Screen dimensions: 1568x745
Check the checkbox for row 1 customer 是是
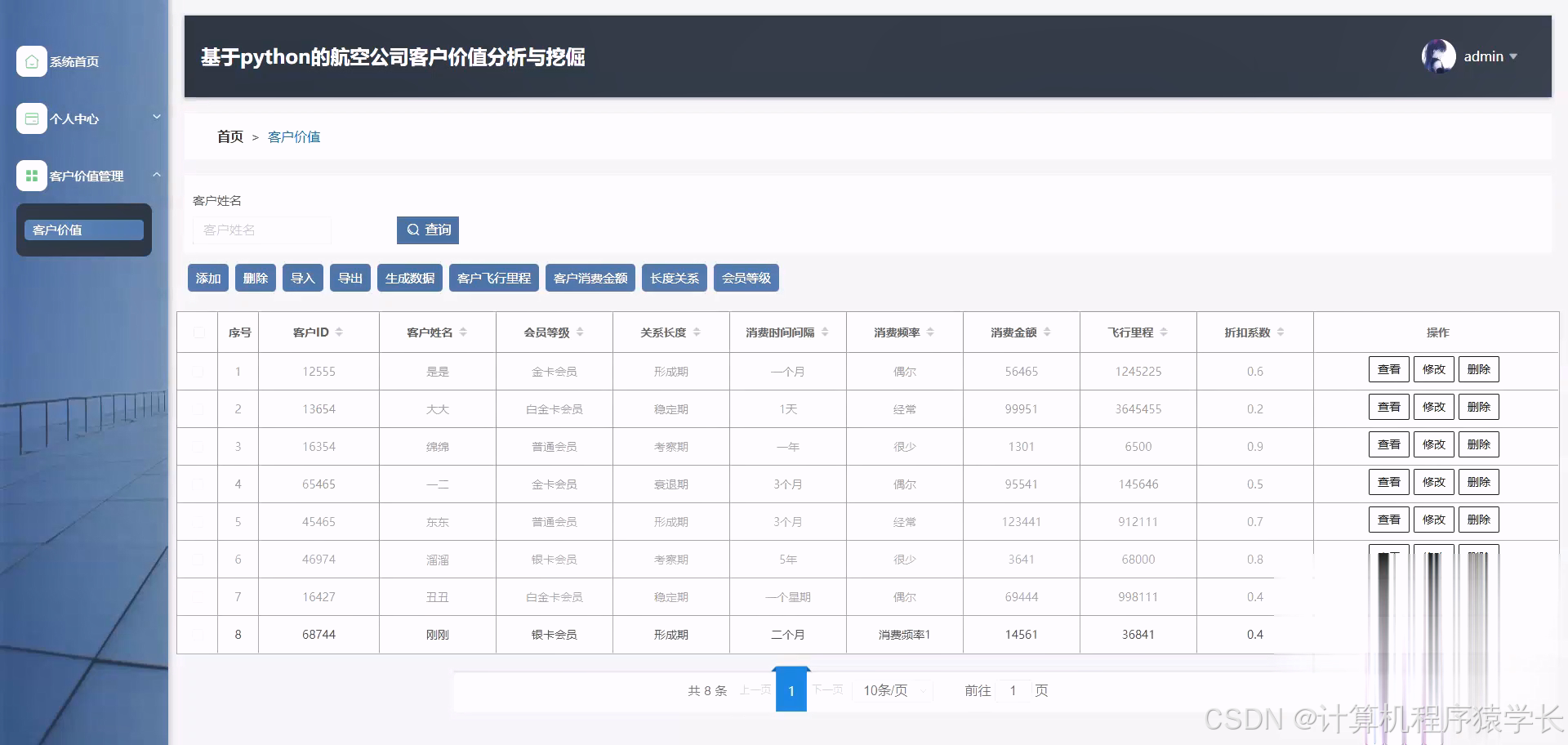point(197,371)
